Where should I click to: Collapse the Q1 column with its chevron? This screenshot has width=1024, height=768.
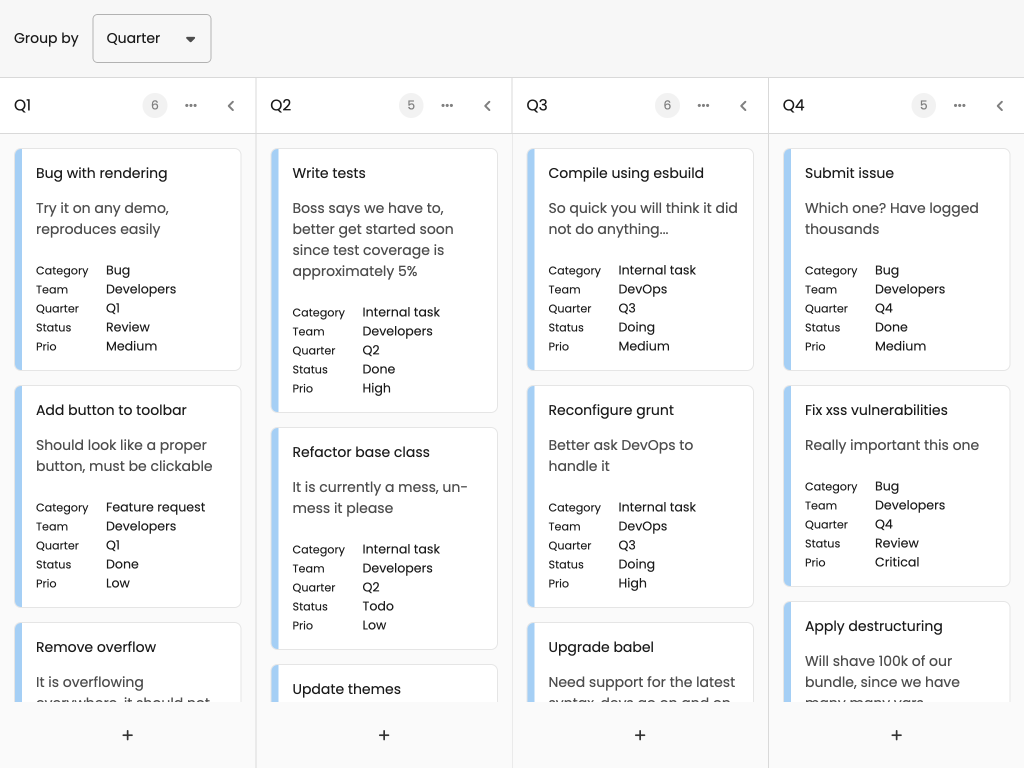[x=231, y=105]
